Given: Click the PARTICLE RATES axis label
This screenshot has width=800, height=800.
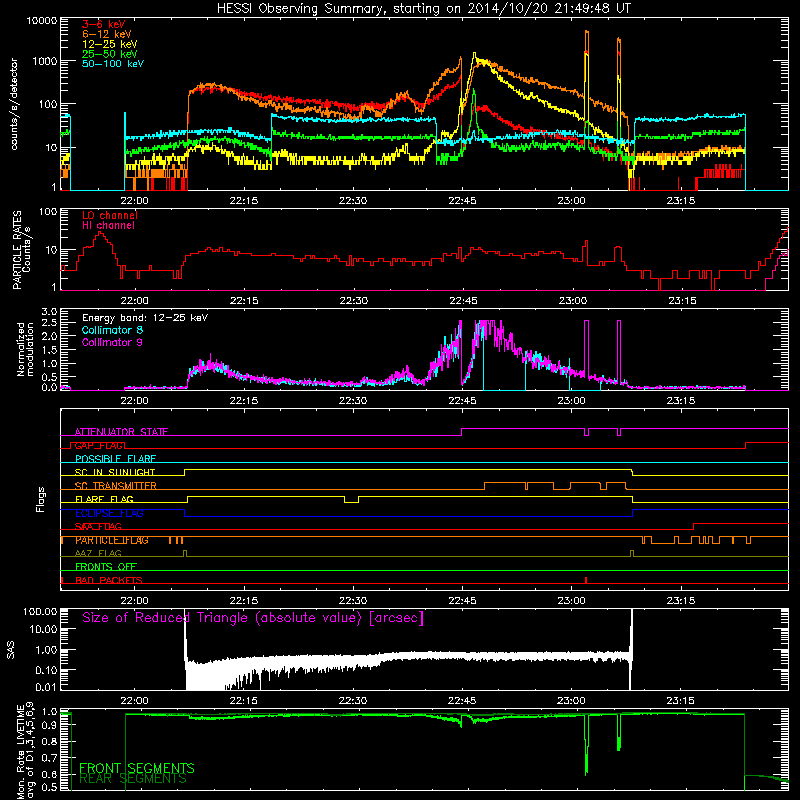Looking at the screenshot, I should click(17, 250).
